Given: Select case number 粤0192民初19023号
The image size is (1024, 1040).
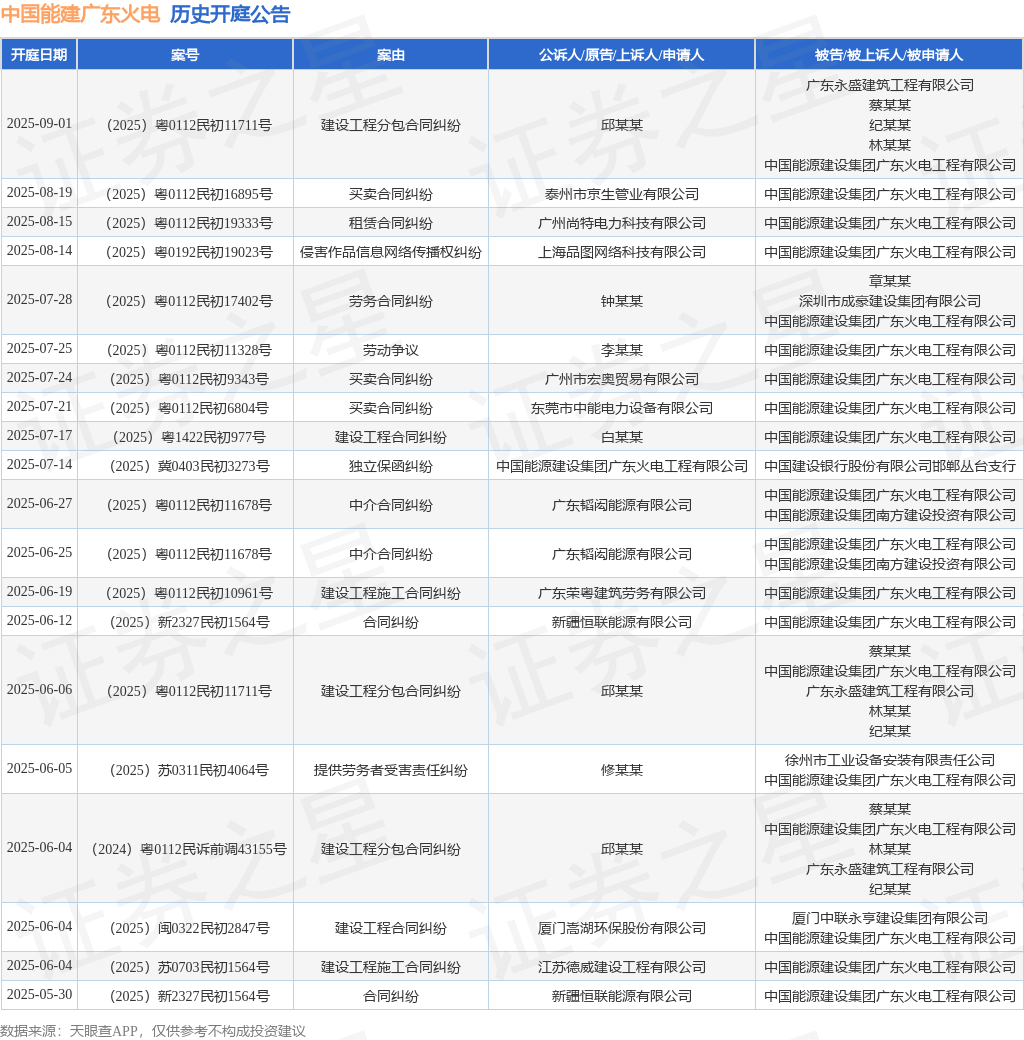Looking at the screenshot, I should point(189,253).
